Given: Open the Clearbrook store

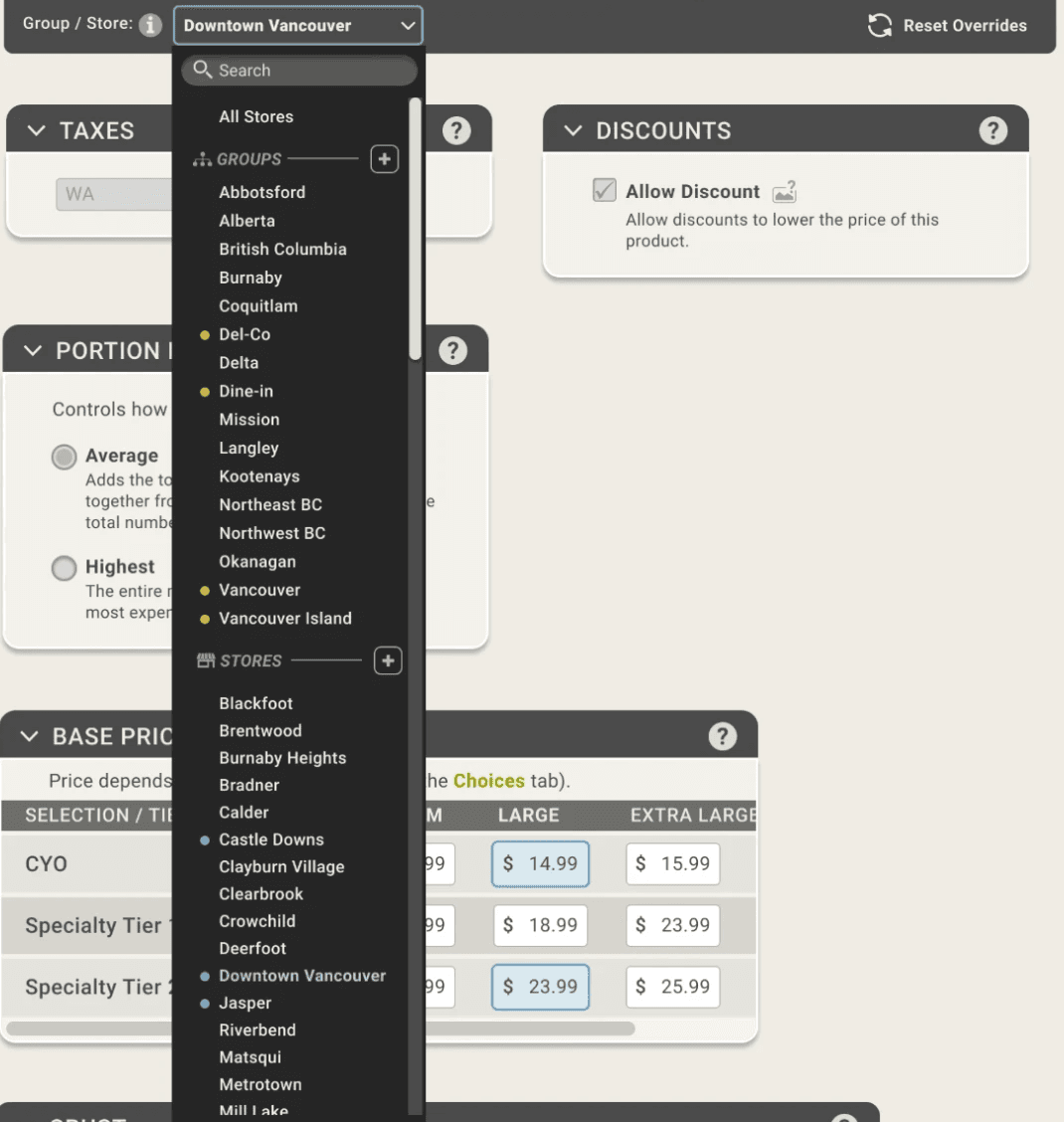Looking at the screenshot, I should pyautogui.click(x=262, y=894).
